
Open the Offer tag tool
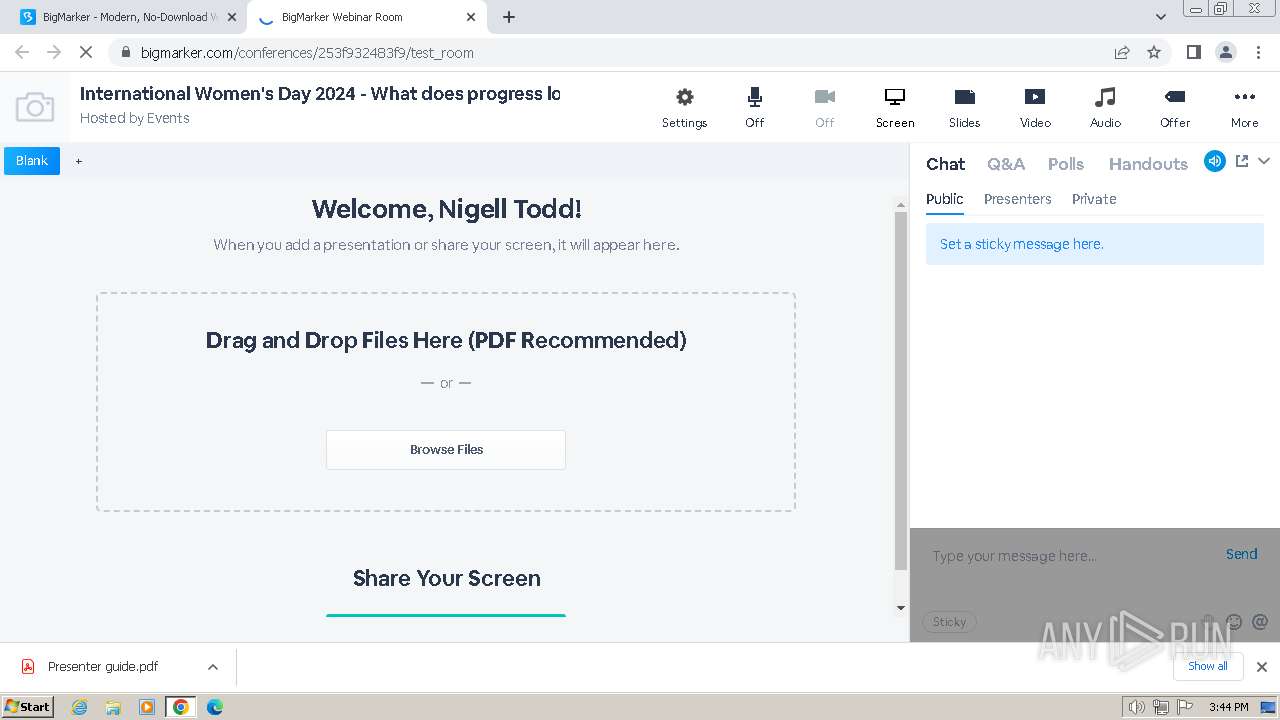coord(1175,107)
